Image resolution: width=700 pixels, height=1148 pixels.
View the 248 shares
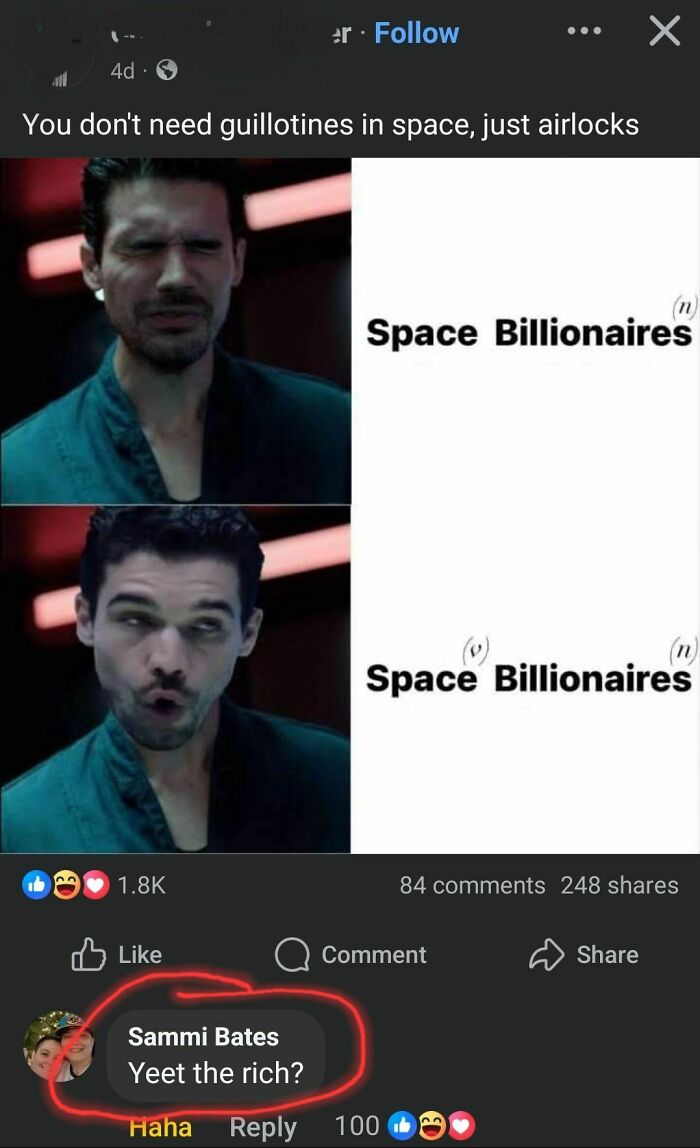tap(619, 885)
